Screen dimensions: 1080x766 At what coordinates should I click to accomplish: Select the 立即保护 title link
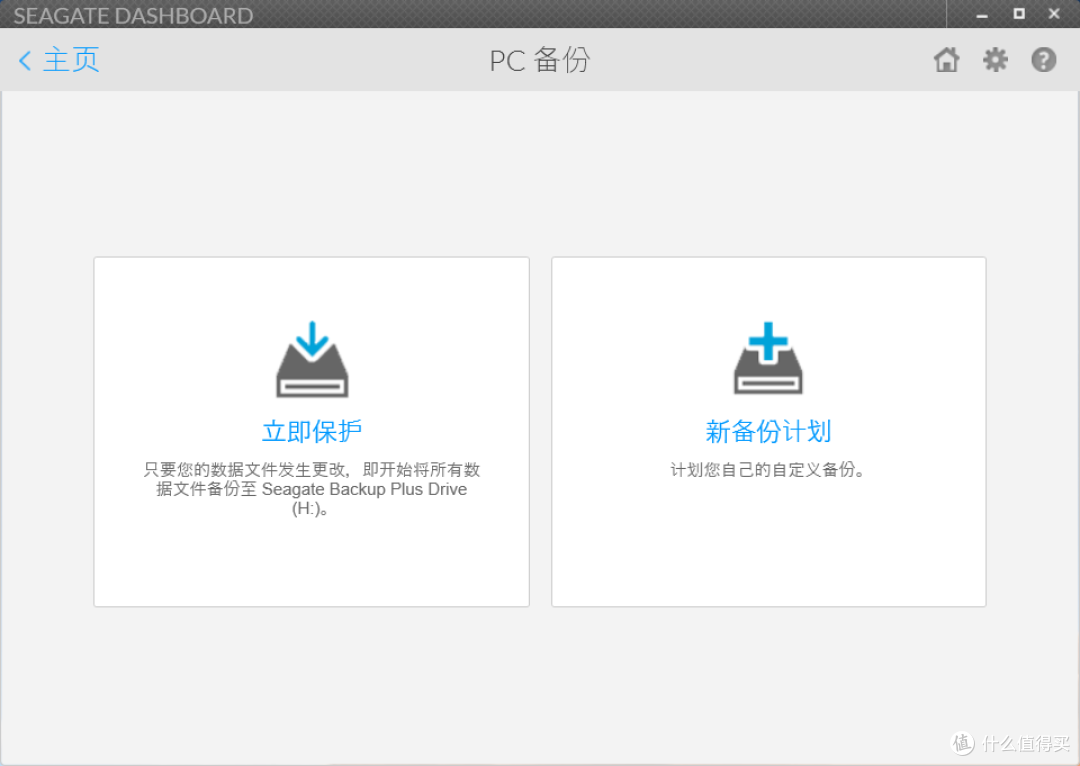click(x=312, y=432)
